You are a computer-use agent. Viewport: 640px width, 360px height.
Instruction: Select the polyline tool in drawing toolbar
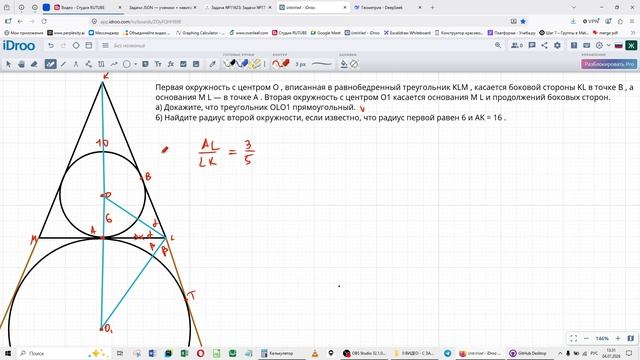point(89,64)
